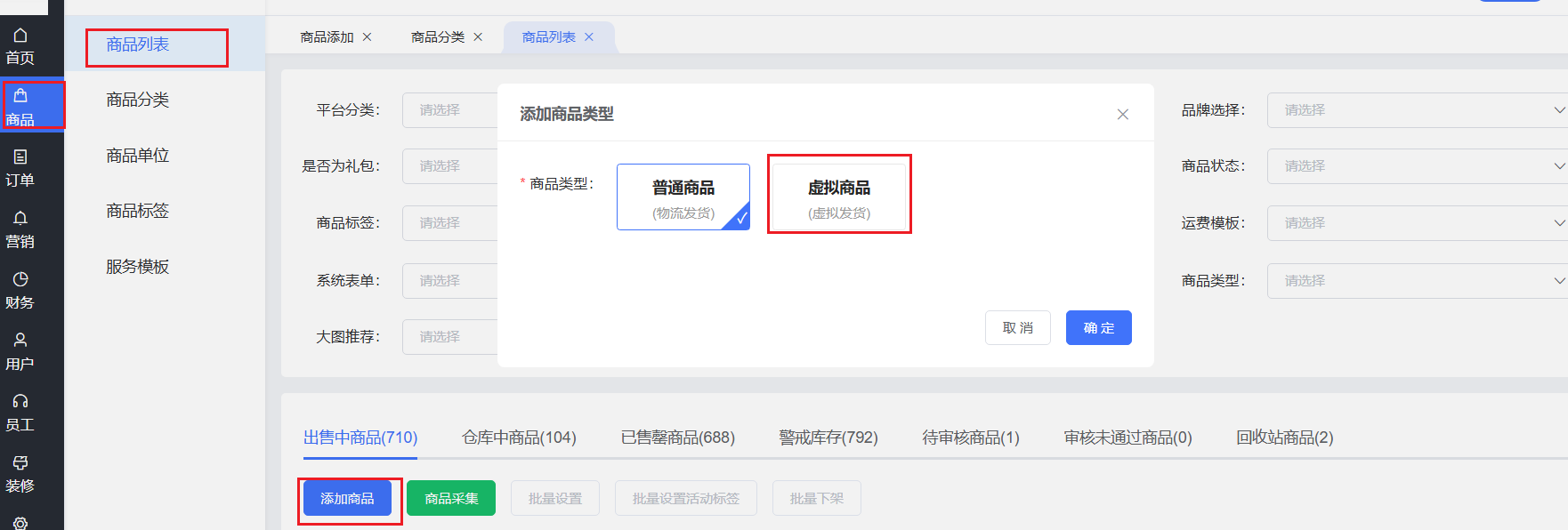Confirm with the 确定 button
1568x530 pixels.
click(x=1099, y=328)
